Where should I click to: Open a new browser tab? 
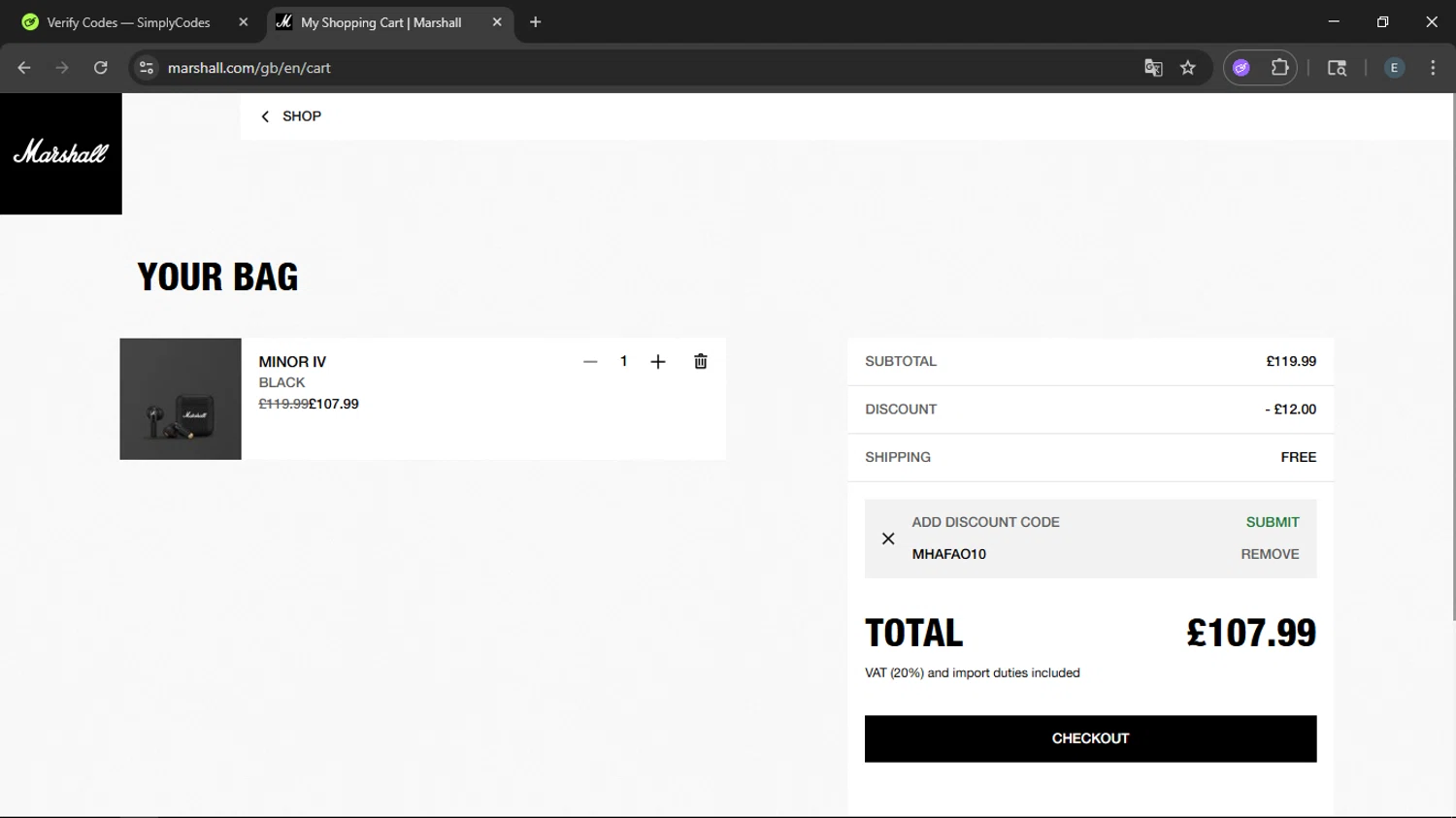coord(535,22)
